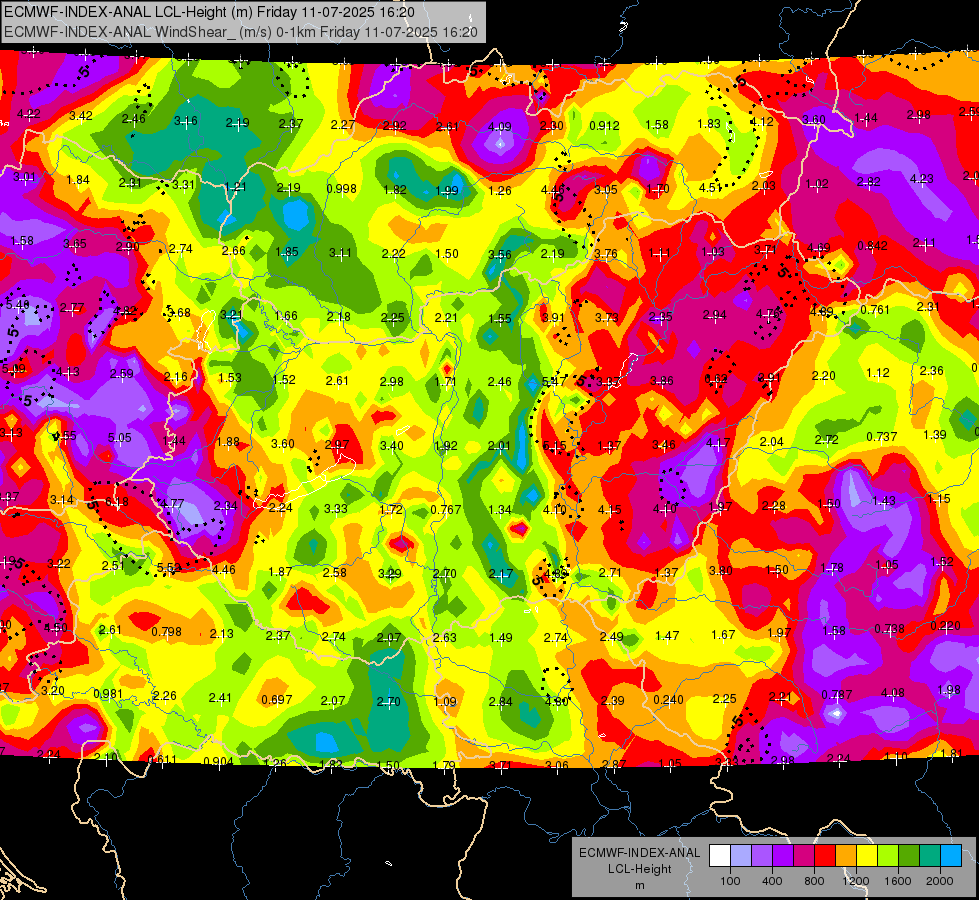Screen dimensions: 979x900
Task: Pick the pure yellow legend swatch
Action: click(x=867, y=856)
